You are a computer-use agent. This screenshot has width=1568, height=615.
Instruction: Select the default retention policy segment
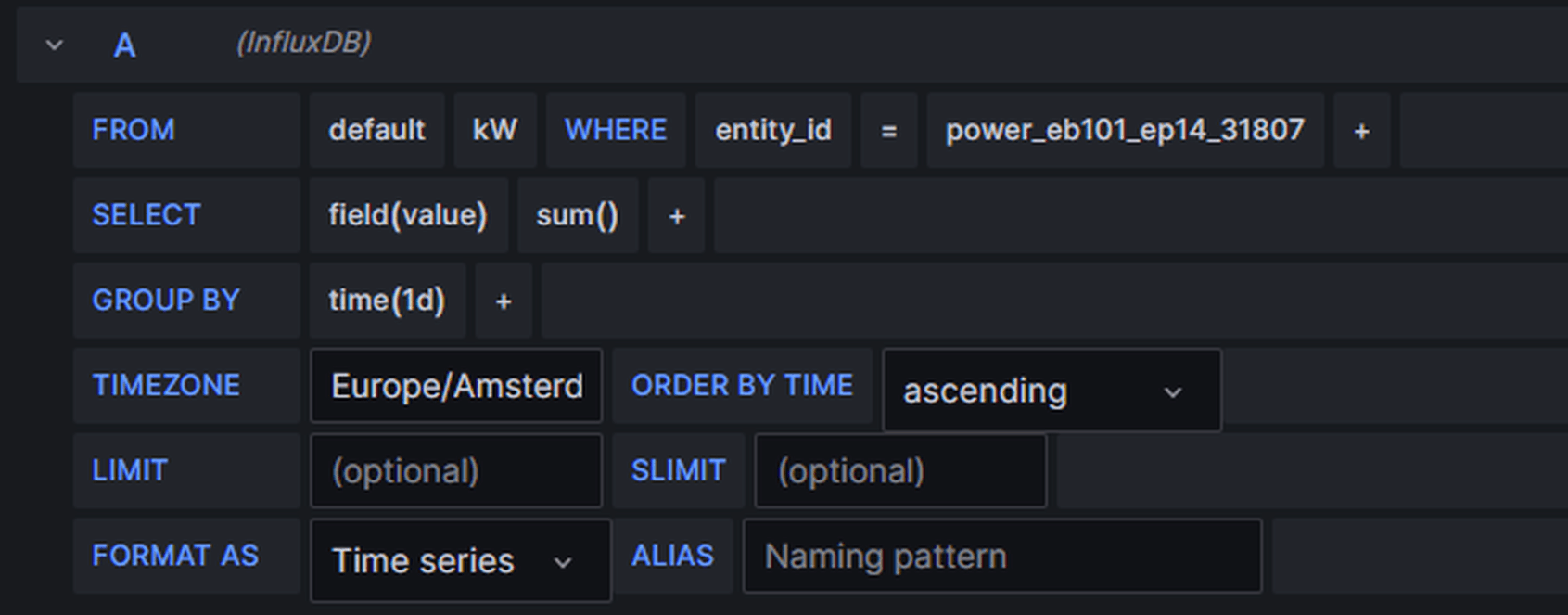[x=376, y=131]
